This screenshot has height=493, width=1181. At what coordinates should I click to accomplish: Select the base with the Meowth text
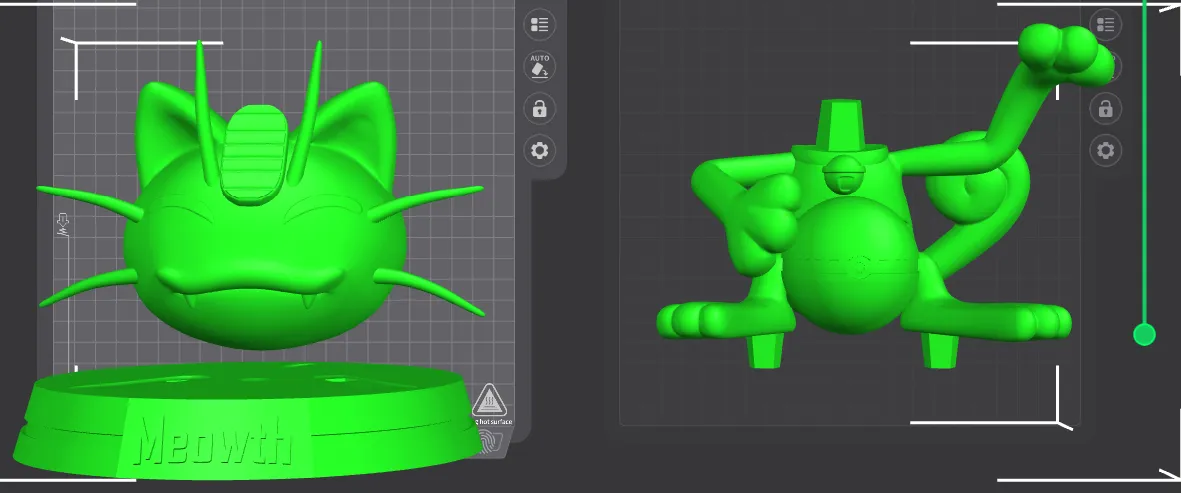[x=249, y=421]
